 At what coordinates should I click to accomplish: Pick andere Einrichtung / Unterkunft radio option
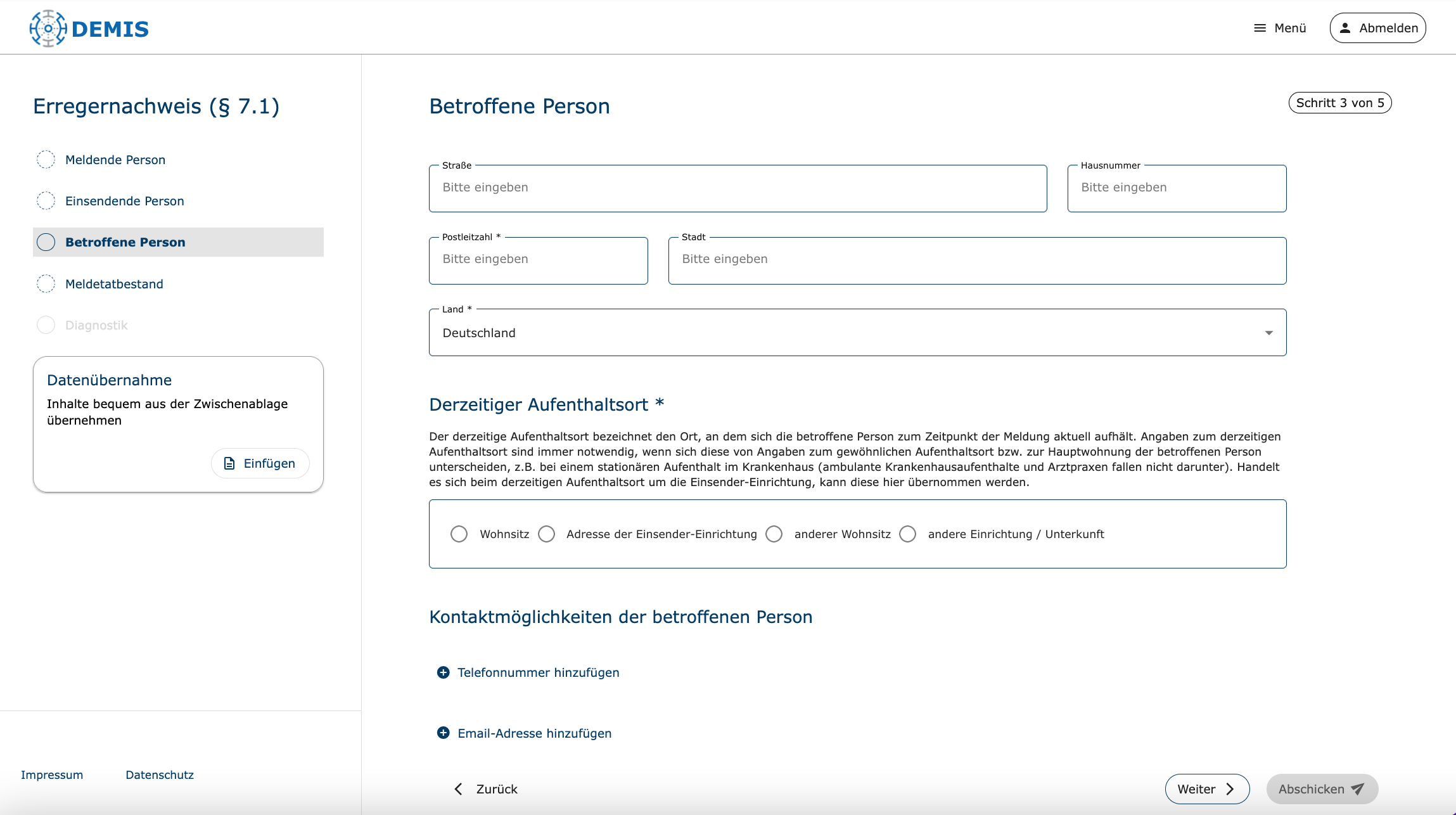point(908,534)
